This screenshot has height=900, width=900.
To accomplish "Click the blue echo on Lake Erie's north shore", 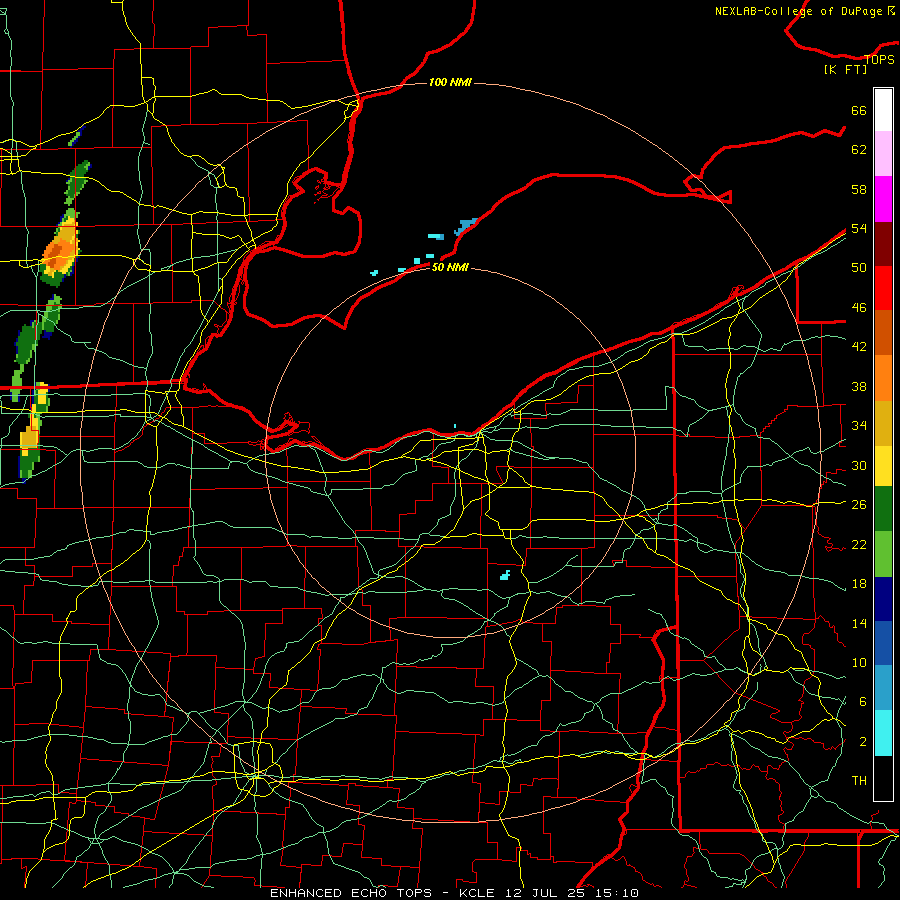I will tap(465, 226).
